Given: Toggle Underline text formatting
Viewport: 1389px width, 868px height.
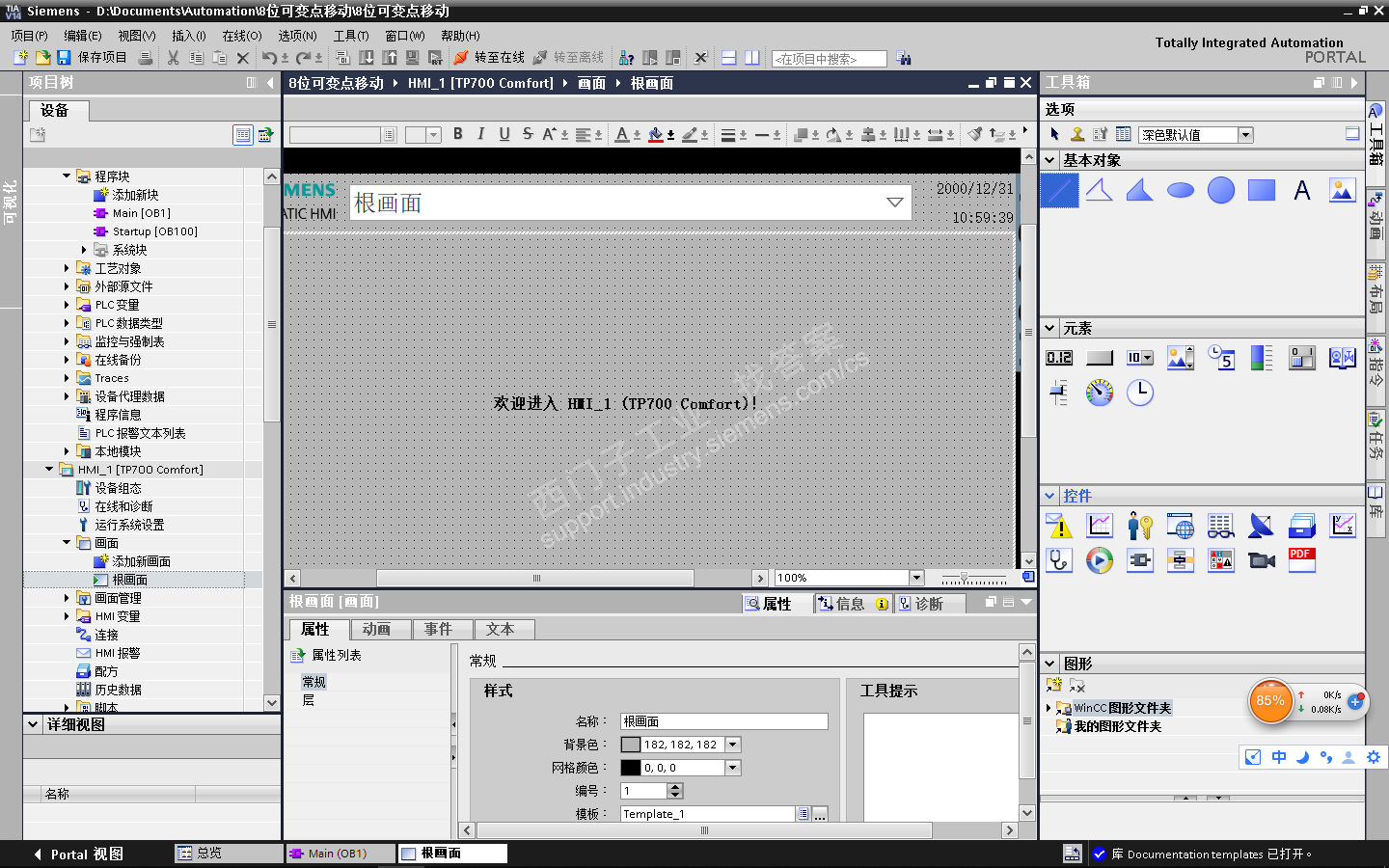Looking at the screenshot, I should tap(504, 134).
